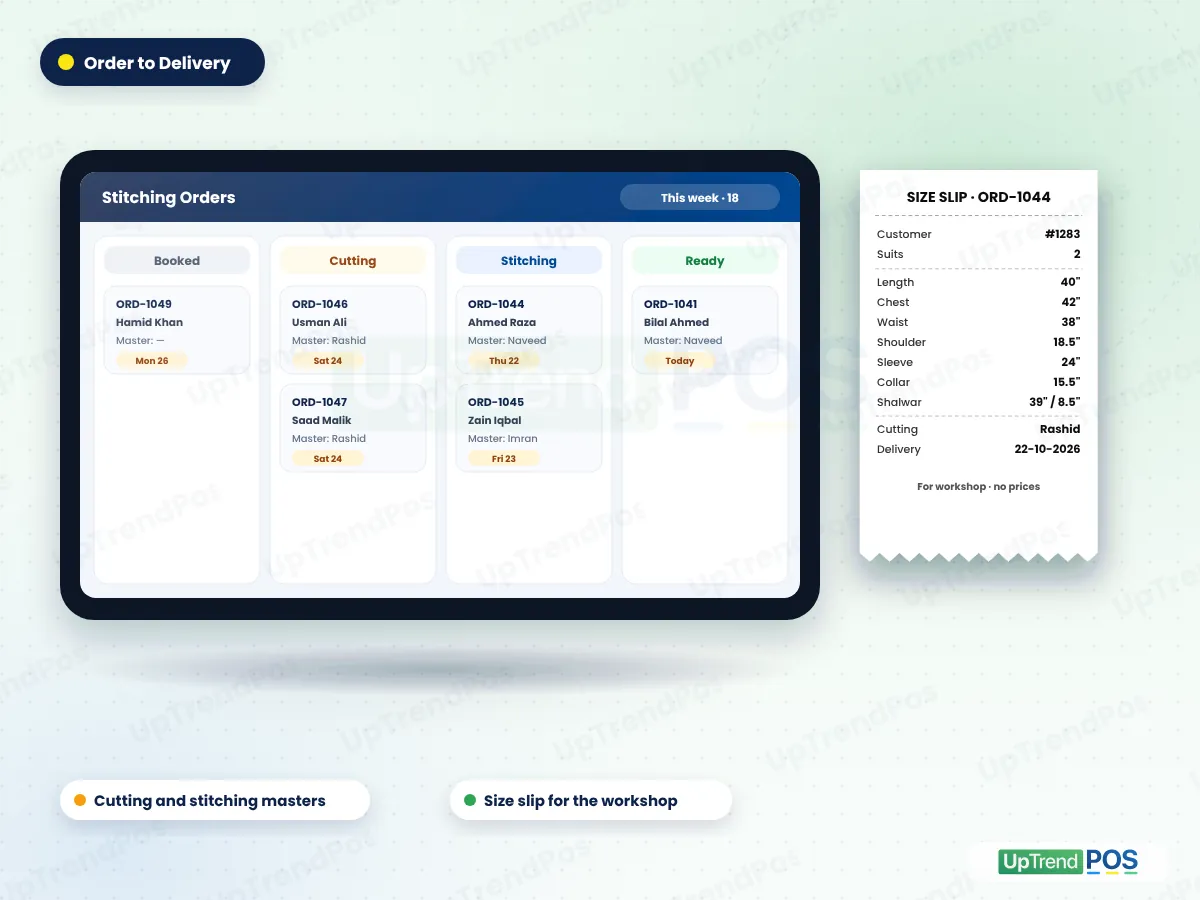The height and width of the screenshot is (900, 1200).
Task: Click the Waist value 38" on the slip
Action: (1070, 322)
